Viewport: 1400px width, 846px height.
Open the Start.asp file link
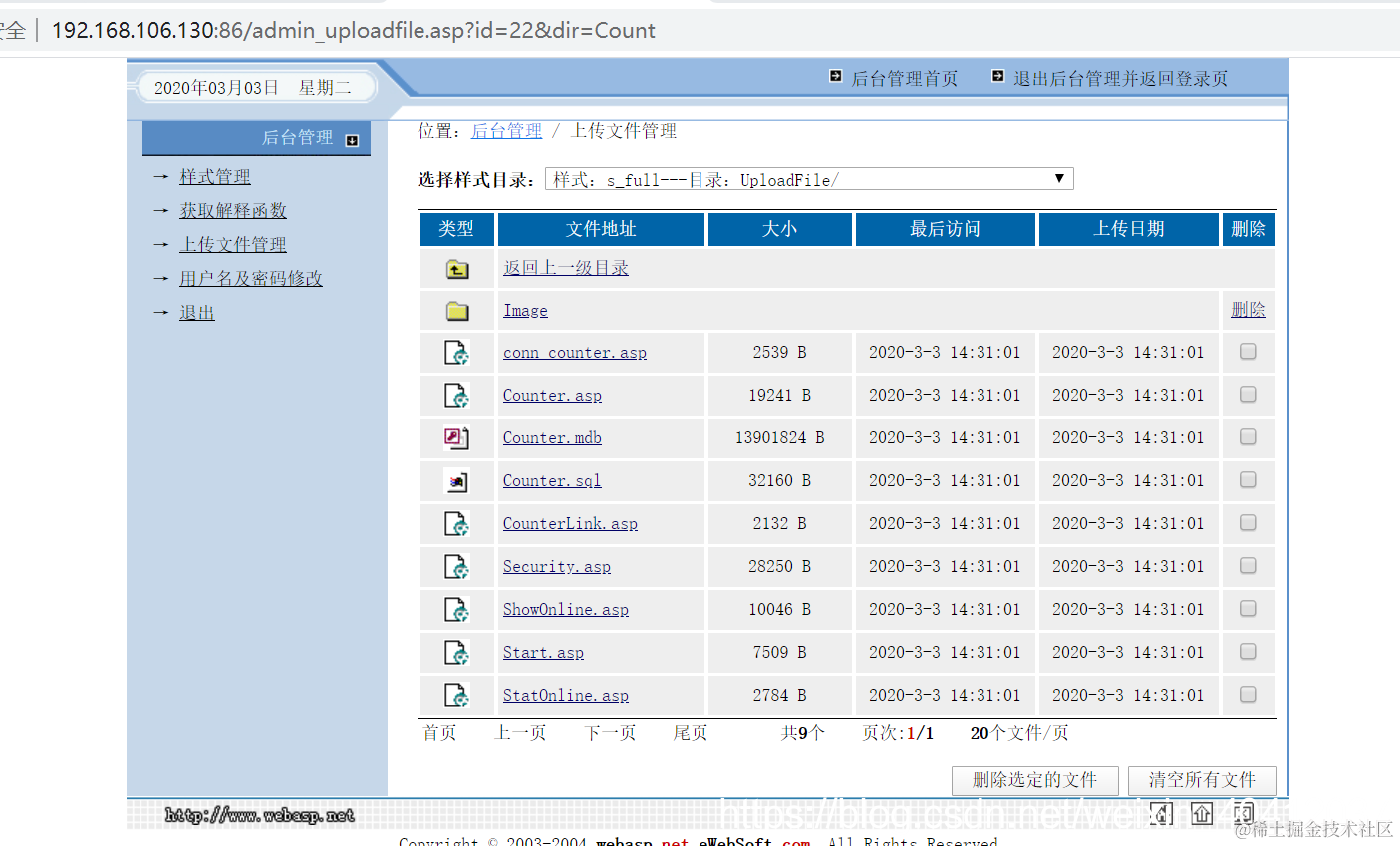tap(543, 653)
